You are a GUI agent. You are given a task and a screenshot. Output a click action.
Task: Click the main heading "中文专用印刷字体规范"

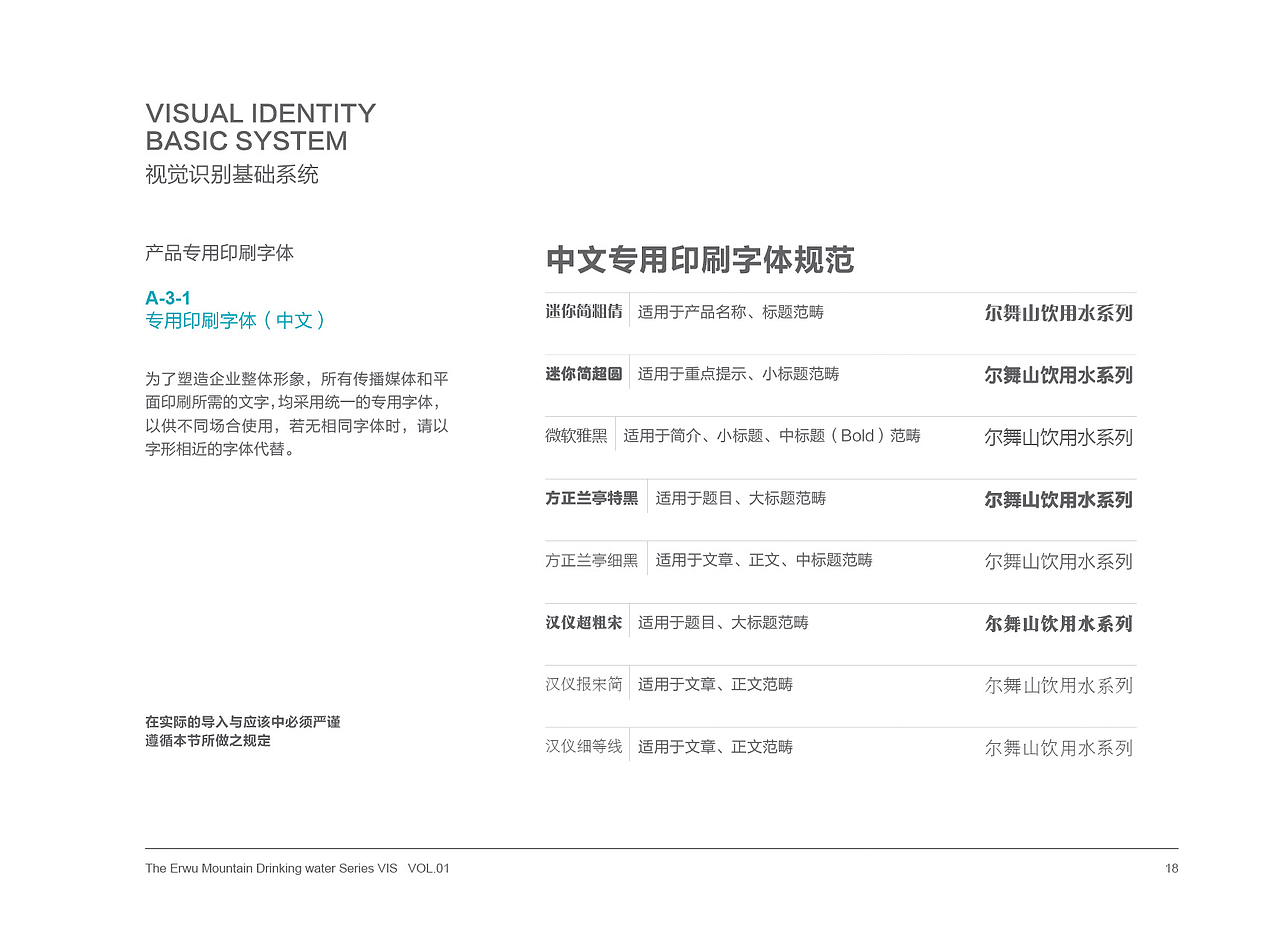[x=700, y=260]
